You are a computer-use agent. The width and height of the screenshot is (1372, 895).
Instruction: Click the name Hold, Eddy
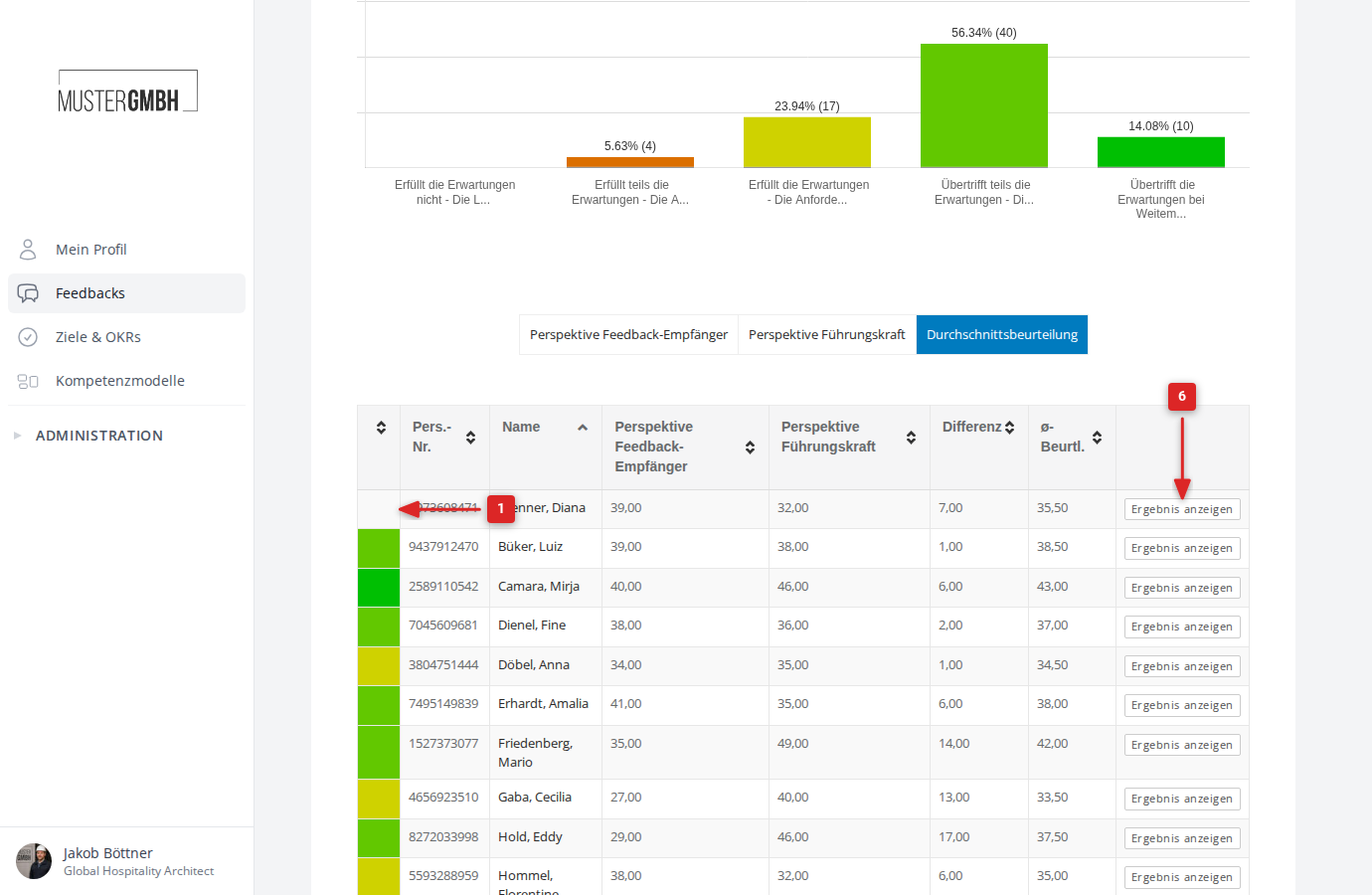tap(530, 837)
